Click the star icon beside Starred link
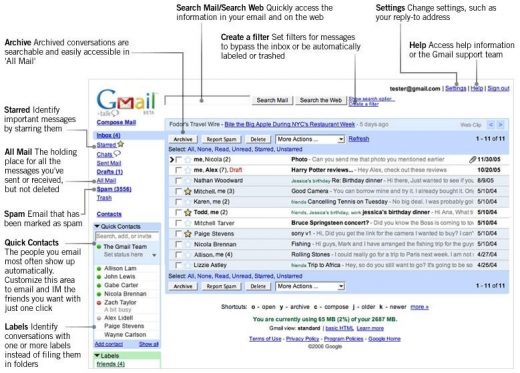Image resolution: width=520 pixels, height=373 pixels. click(x=121, y=144)
